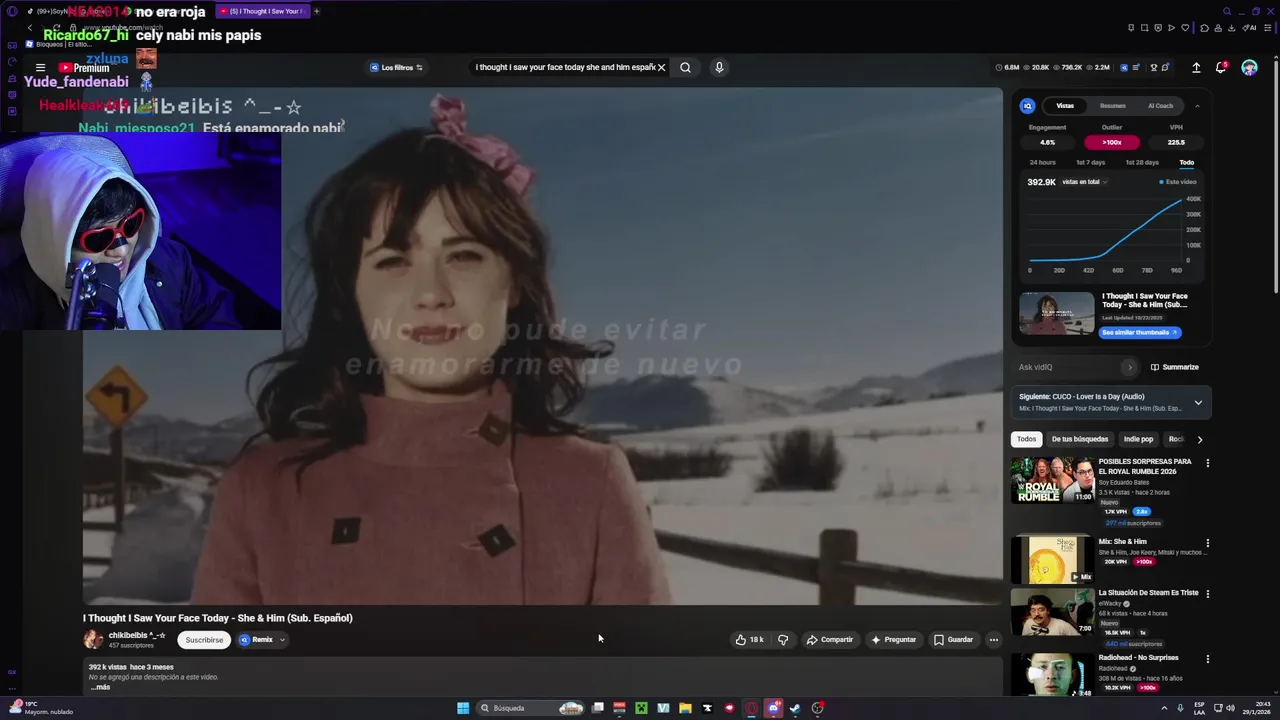Click Guardar to save video
This screenshot has height=720, width=1280.
[x=953, y=640]
